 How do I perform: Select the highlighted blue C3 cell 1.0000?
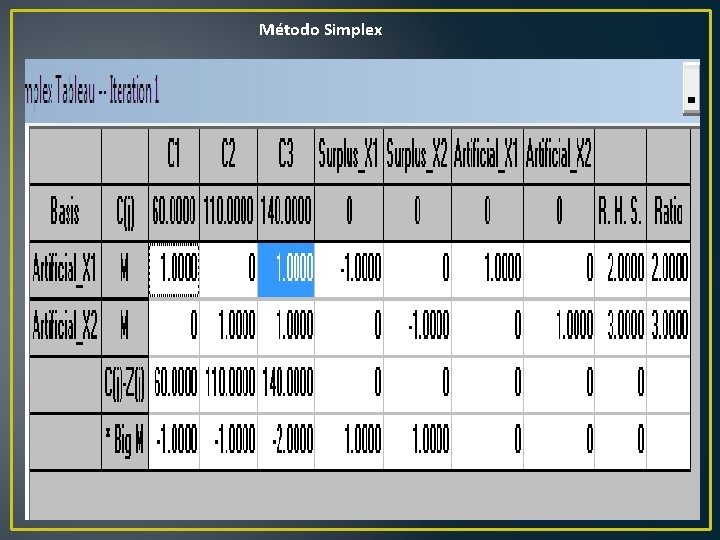pos(286,270)
